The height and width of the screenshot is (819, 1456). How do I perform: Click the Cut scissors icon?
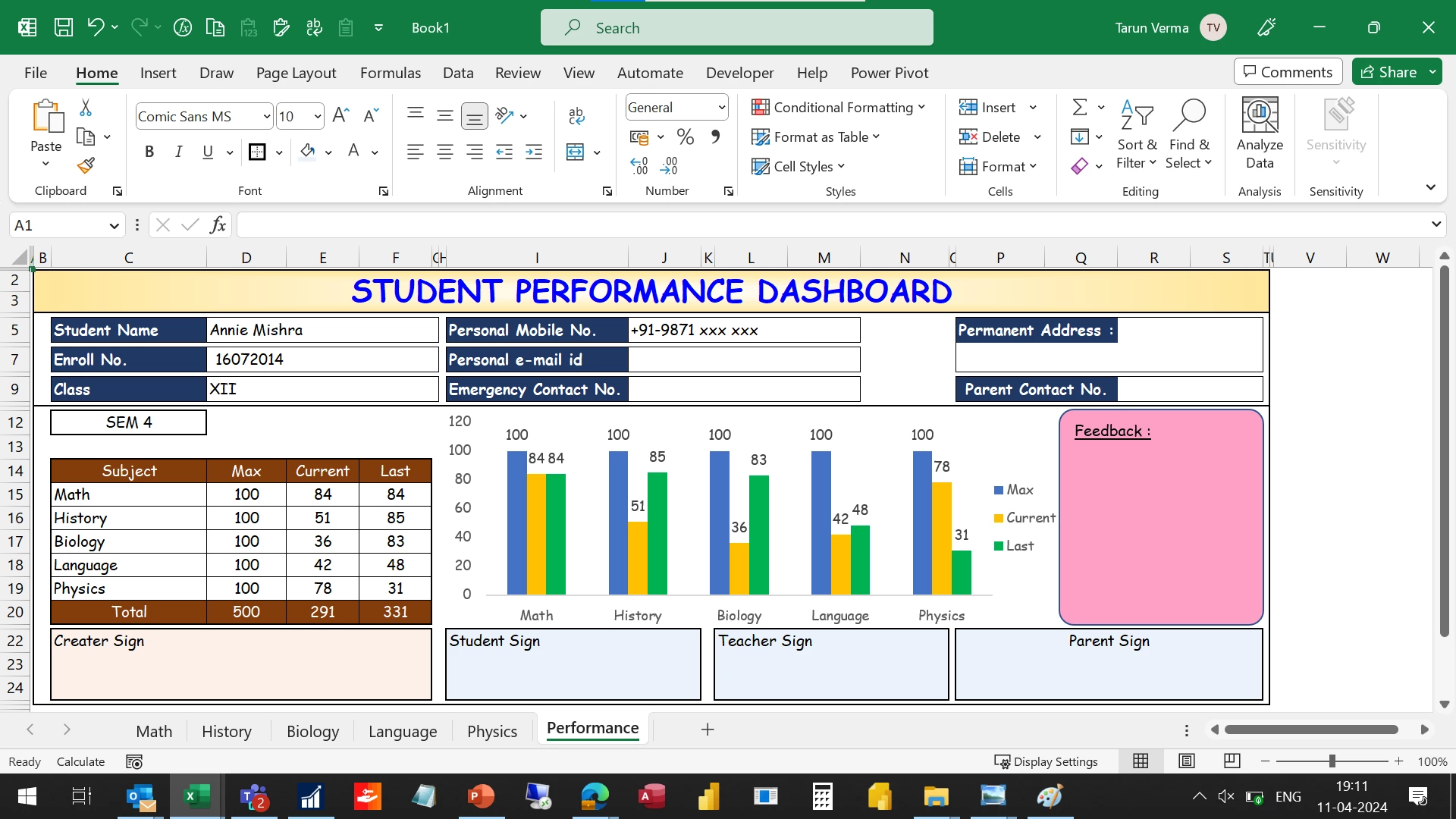point(86,108)
